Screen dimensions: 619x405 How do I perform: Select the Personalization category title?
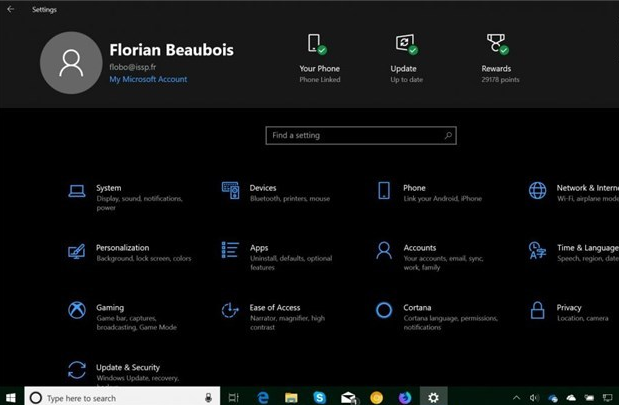pos(122,248)
